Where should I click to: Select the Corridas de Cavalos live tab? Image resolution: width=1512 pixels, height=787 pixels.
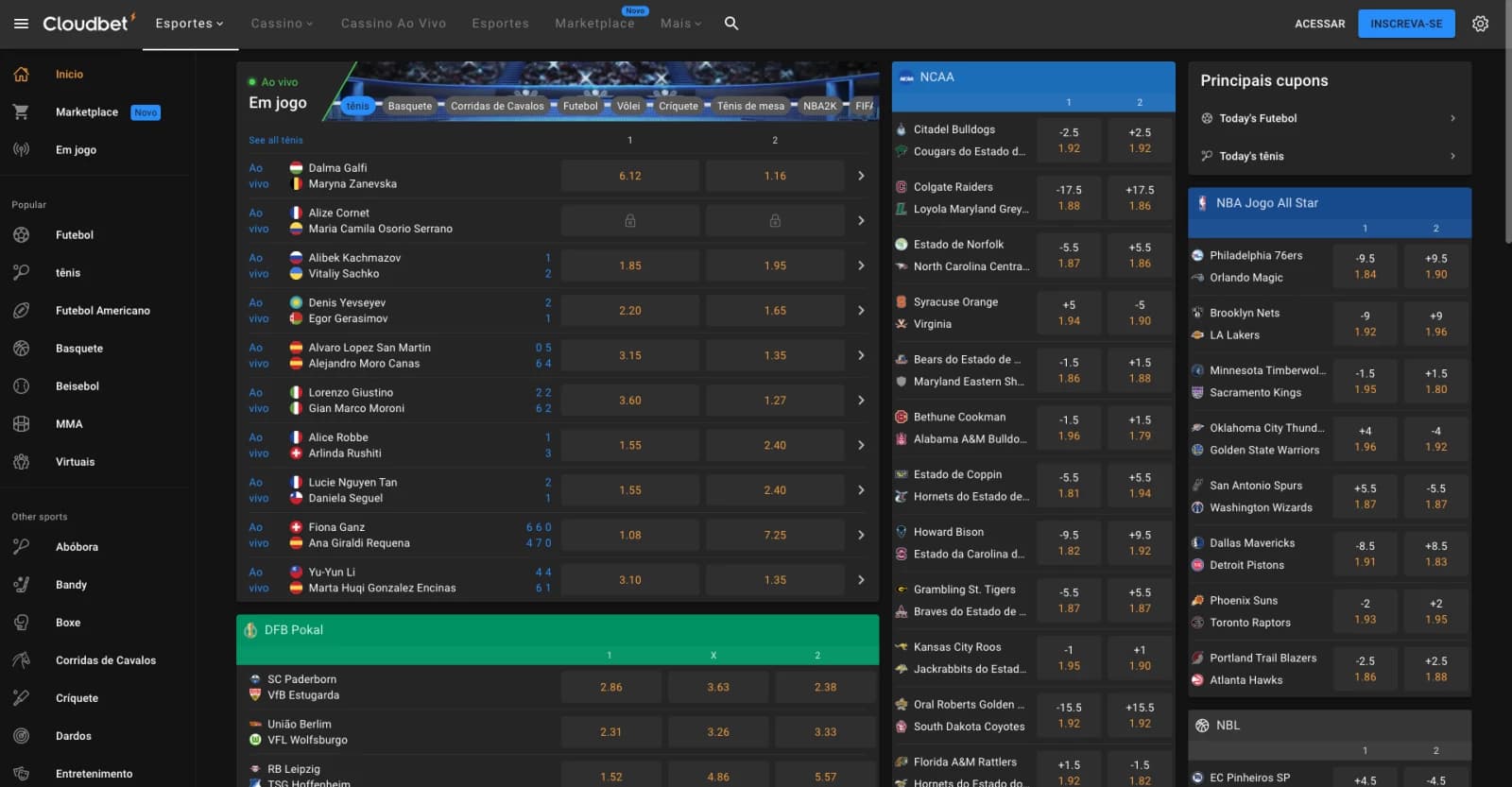click(497, 106)
